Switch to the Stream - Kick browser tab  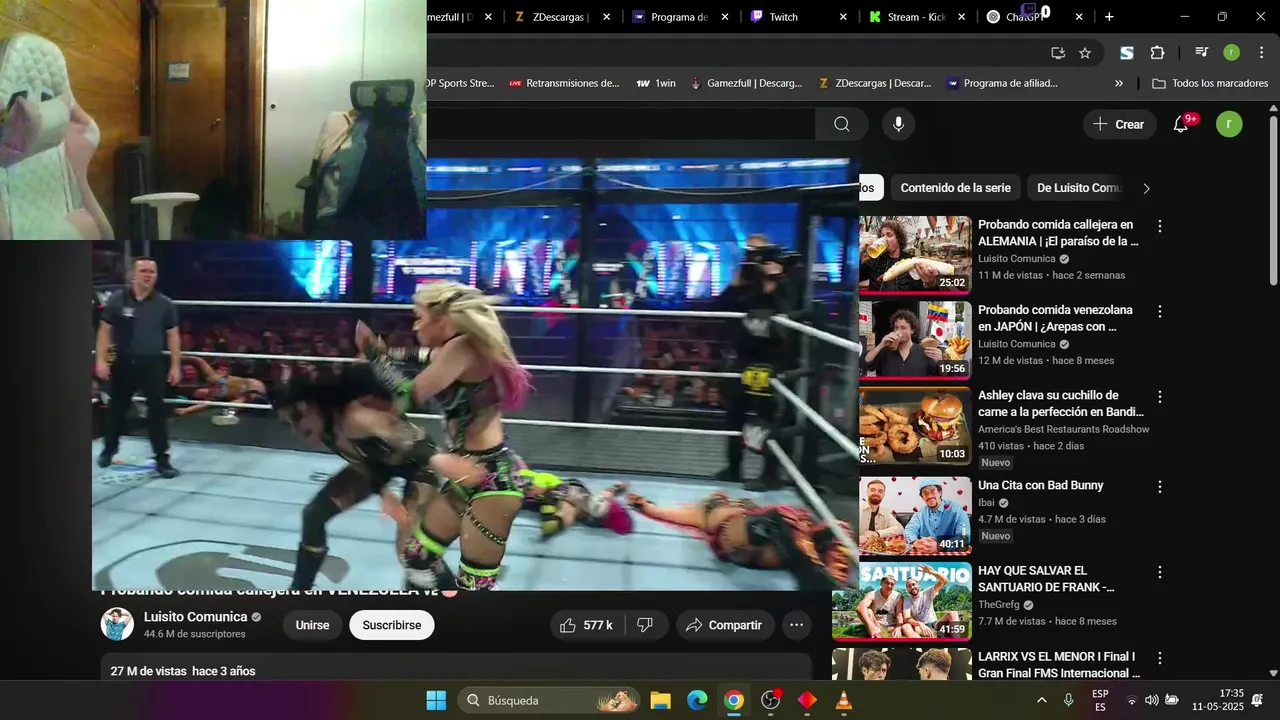917,17
